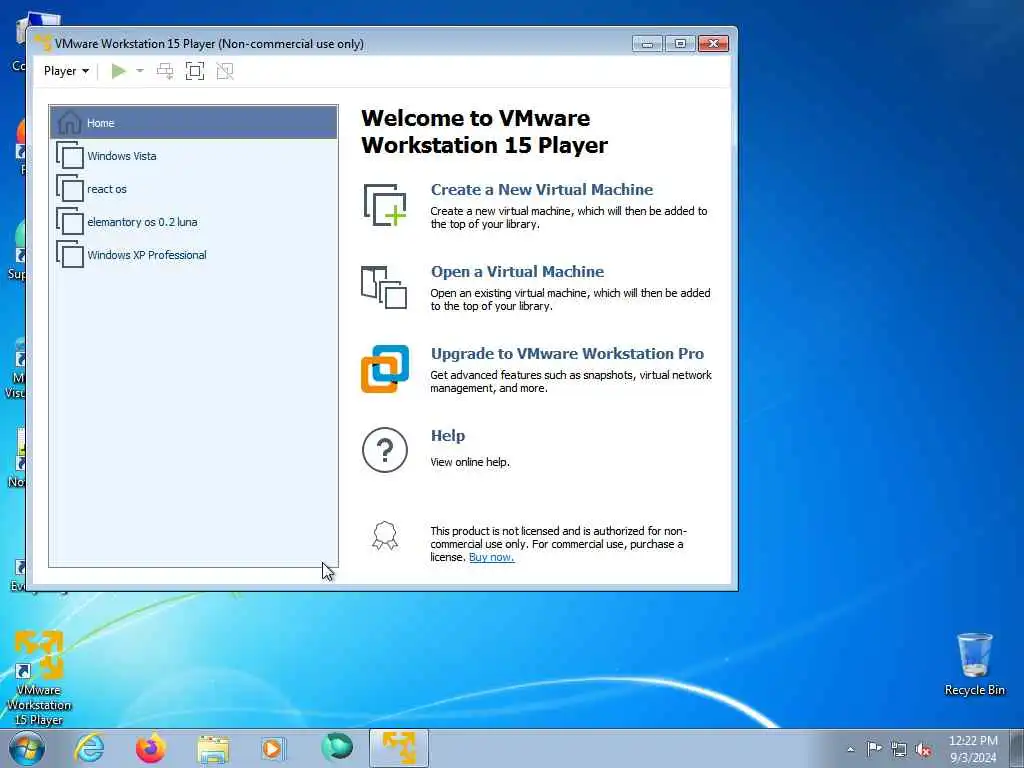The height and width of the screenshot is (768, 1024).
Task: Open the Windows Start menu
Action: click(27, 748)
